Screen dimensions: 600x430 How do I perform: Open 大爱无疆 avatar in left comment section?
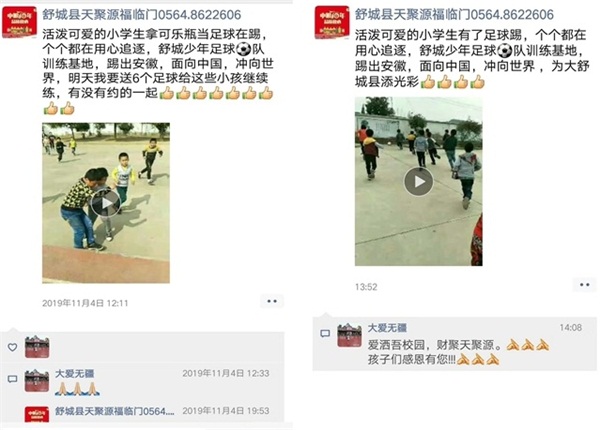click(37, 381)
